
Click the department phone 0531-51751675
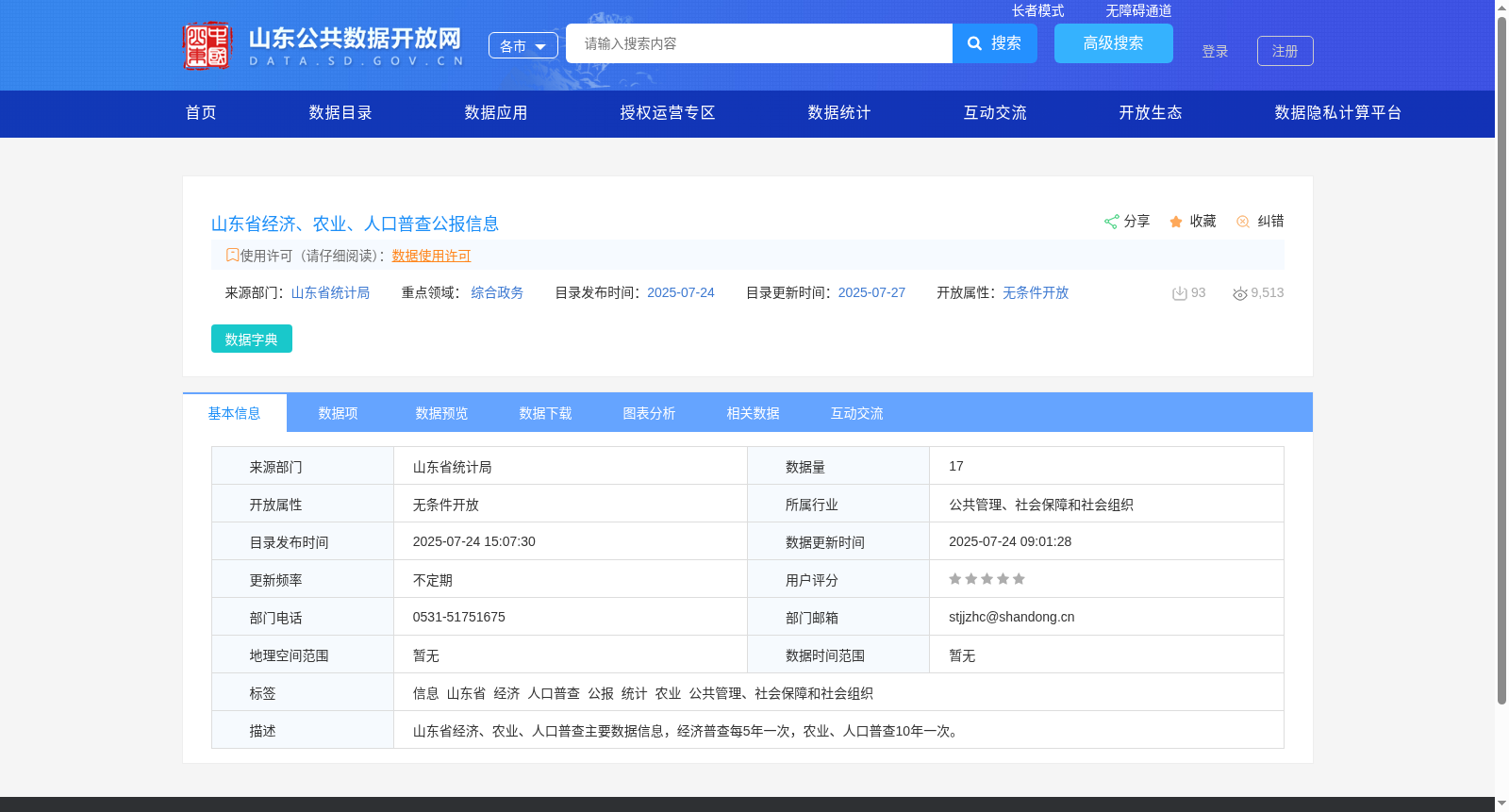(x=459, y=617)
